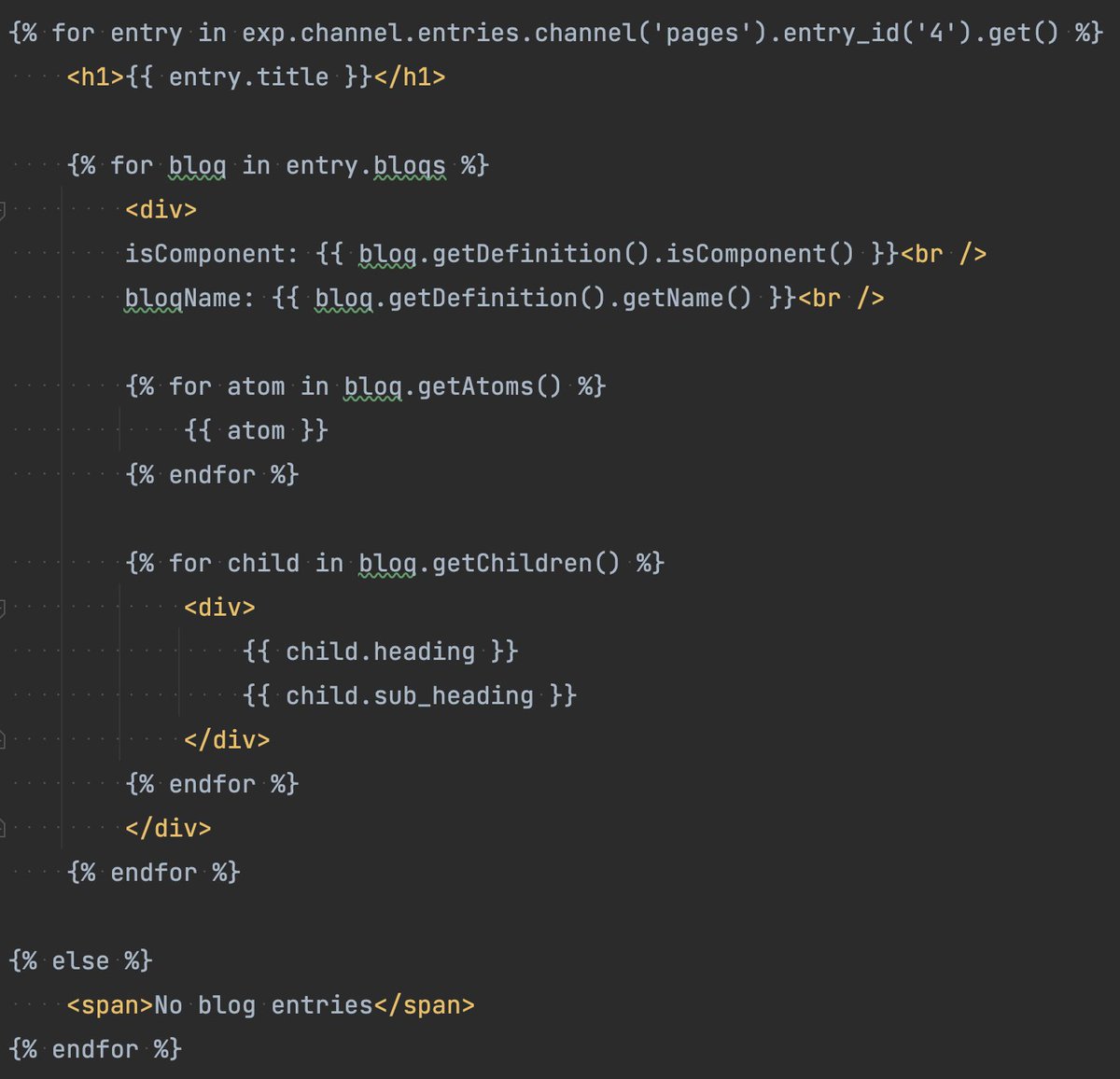Click getDefinition() on the blogName line
The height and width of the screenshot is (1079, 1120).
[497, 298]
